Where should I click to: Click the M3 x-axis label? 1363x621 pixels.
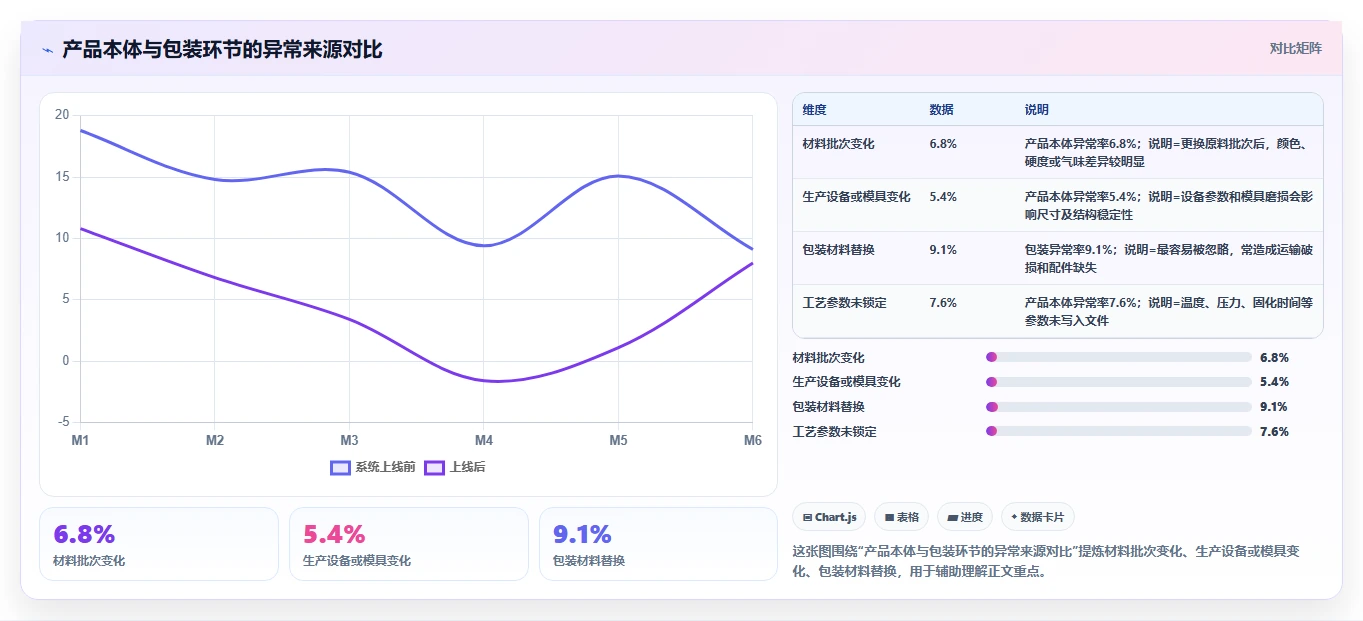(349, 440)
